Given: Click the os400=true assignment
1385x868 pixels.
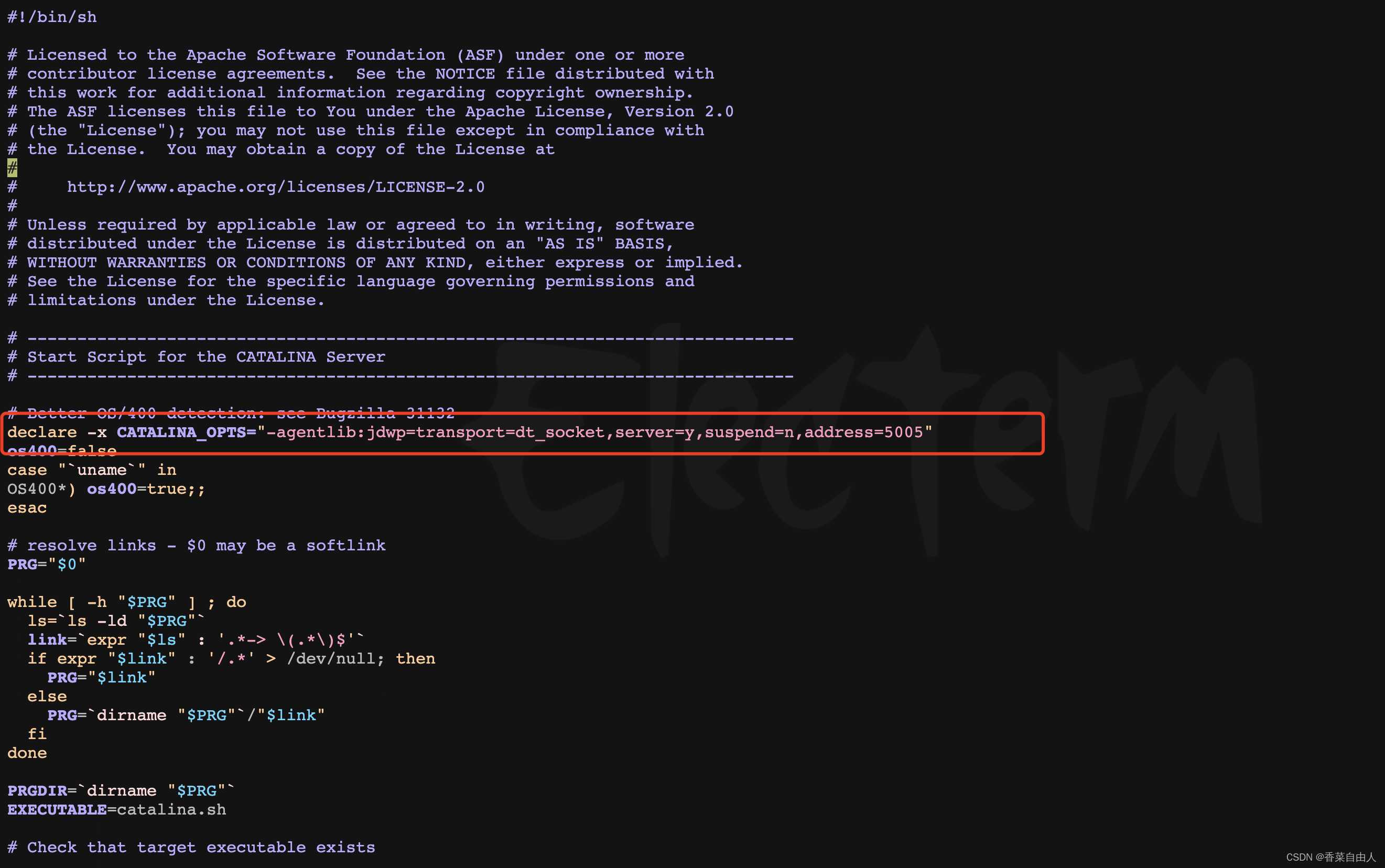Looking at the screenshot, I should click(x=137, y=489).
